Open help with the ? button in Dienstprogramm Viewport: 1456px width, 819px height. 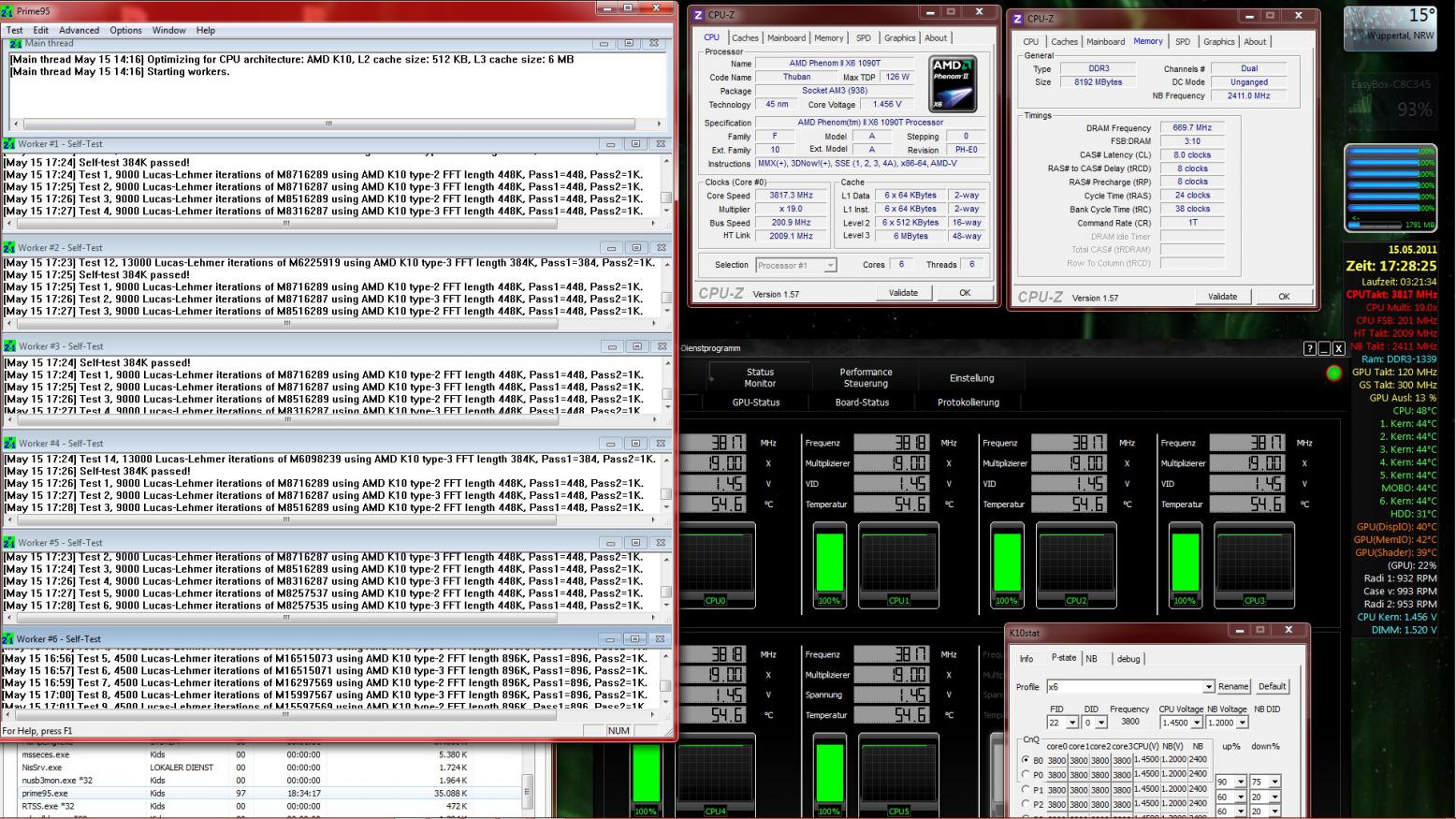tap(1310, 348)
